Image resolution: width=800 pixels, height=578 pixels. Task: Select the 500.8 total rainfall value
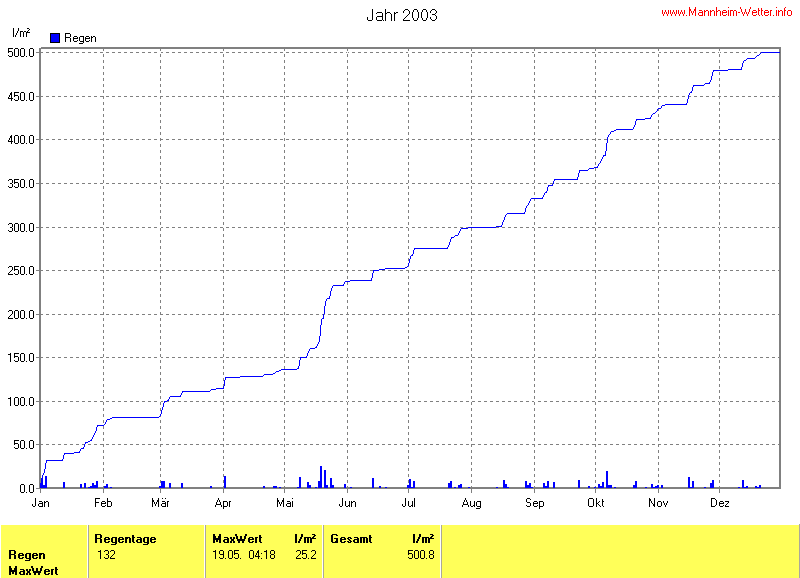[x=422, y=554]
